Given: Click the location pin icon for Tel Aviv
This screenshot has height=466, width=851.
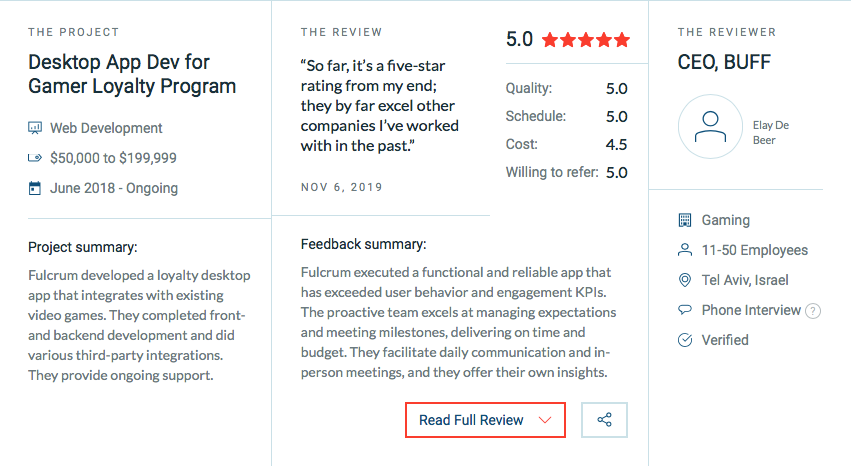Looking at the screenshot, I should 685,280.
